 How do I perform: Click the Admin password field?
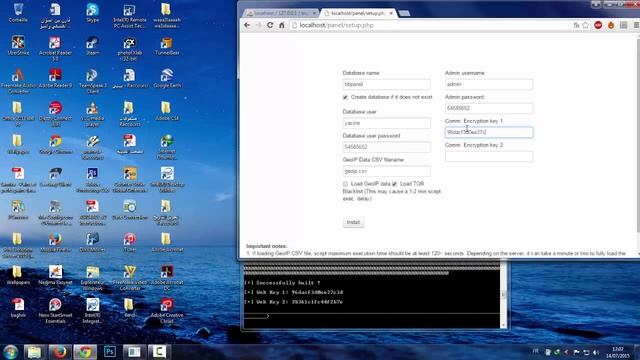point(489,108)
